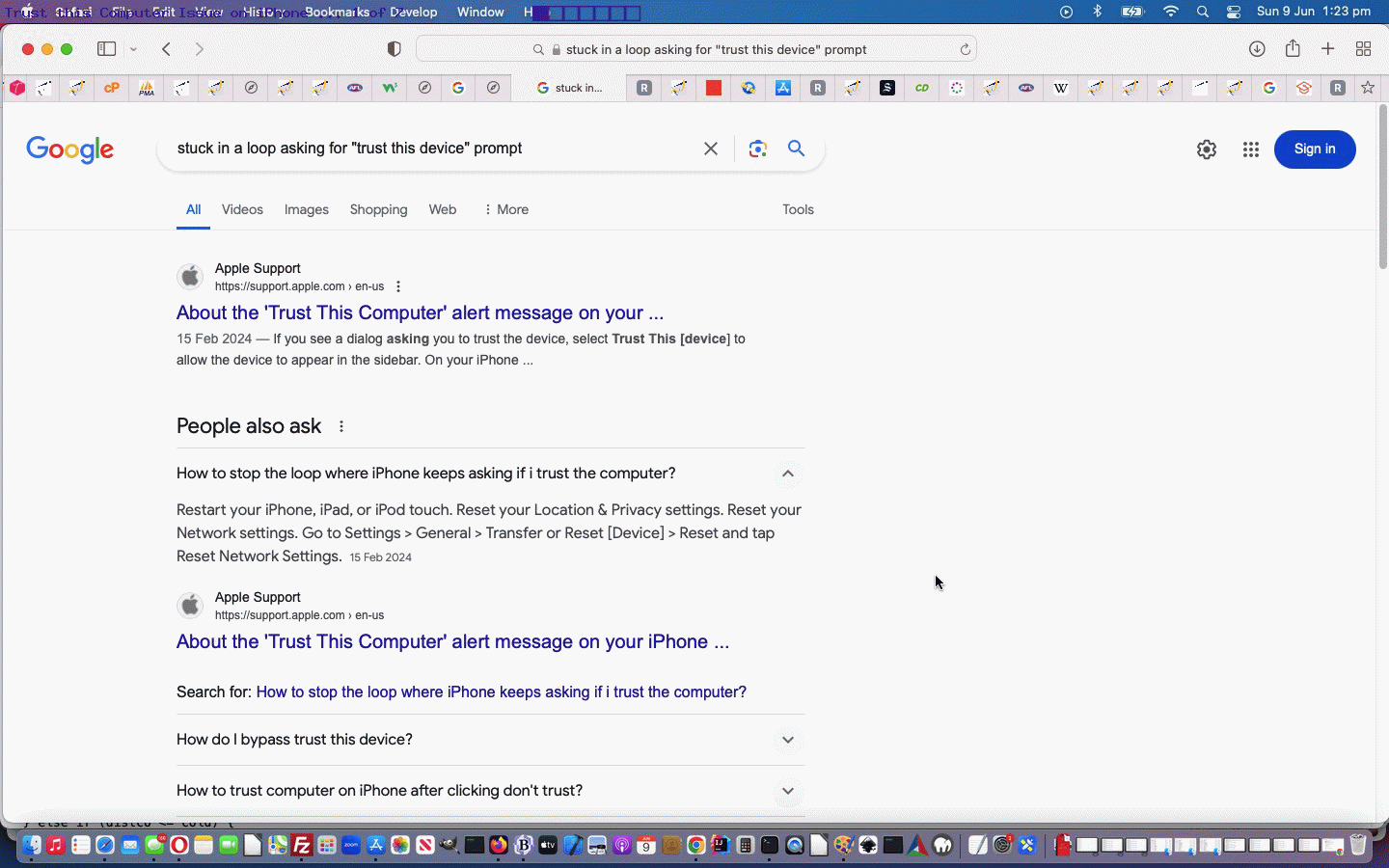Switch to the PMA favicon tab
Viewport: 1389px width, 868px height.
147,88
